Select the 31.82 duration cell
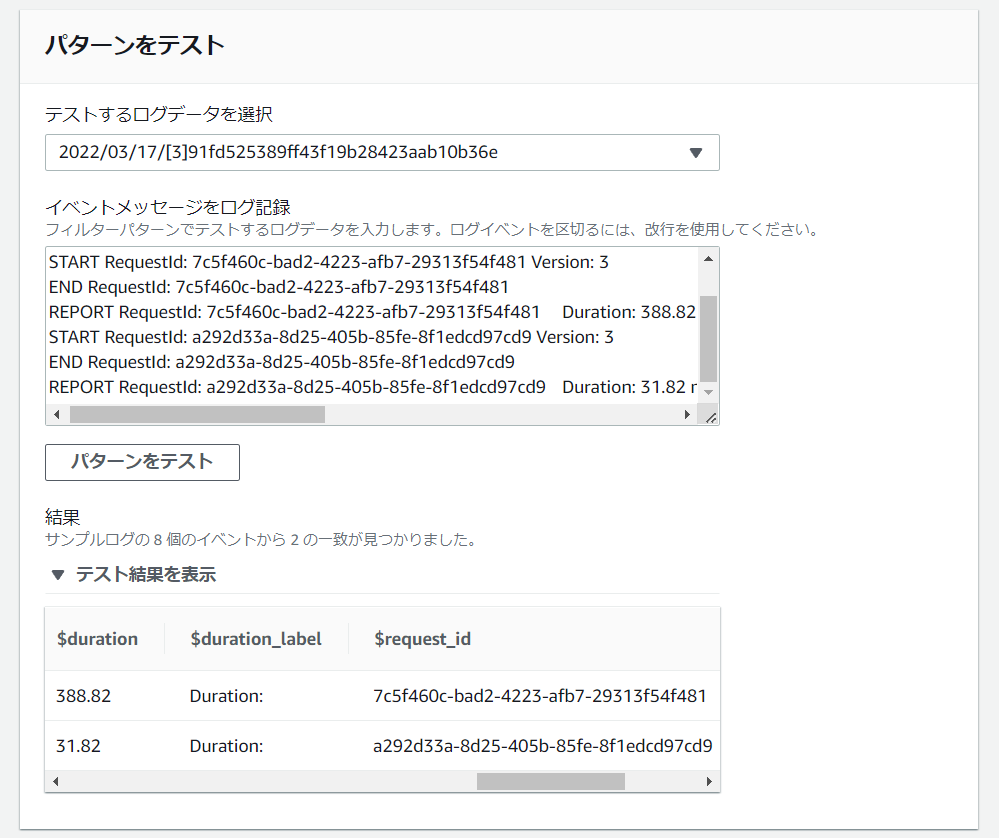 [x=78, y=746]
